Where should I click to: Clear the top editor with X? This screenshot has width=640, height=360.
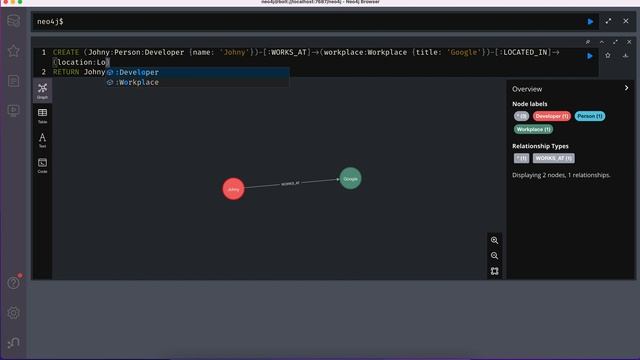pyautogui.click(x=626, y=21)
